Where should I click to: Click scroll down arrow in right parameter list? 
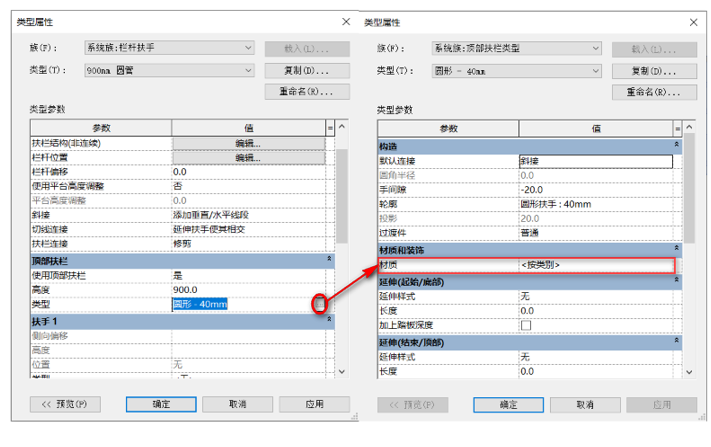tap(689, 372)
